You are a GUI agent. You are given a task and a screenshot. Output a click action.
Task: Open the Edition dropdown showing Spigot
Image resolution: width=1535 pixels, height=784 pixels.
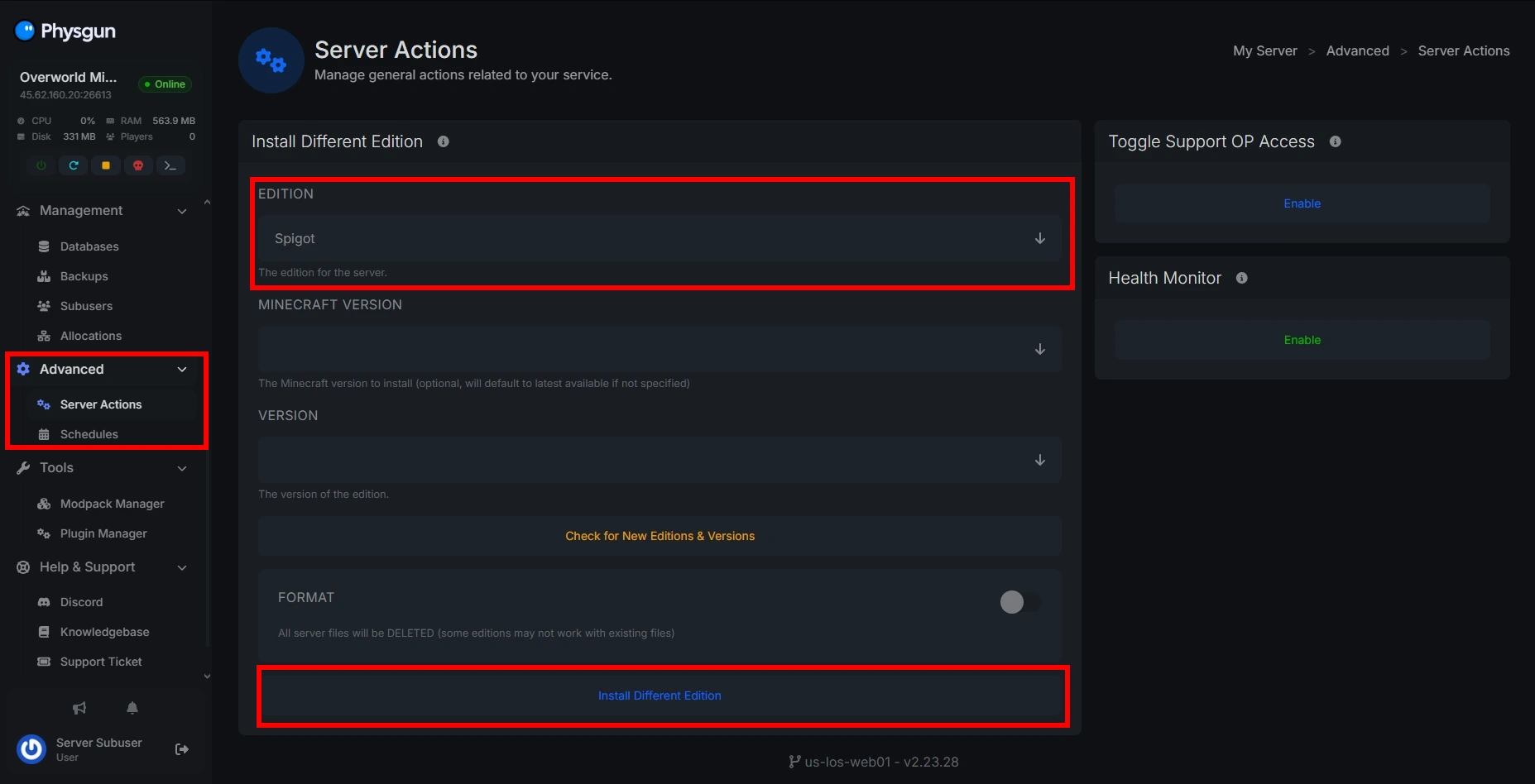[659, 238]
